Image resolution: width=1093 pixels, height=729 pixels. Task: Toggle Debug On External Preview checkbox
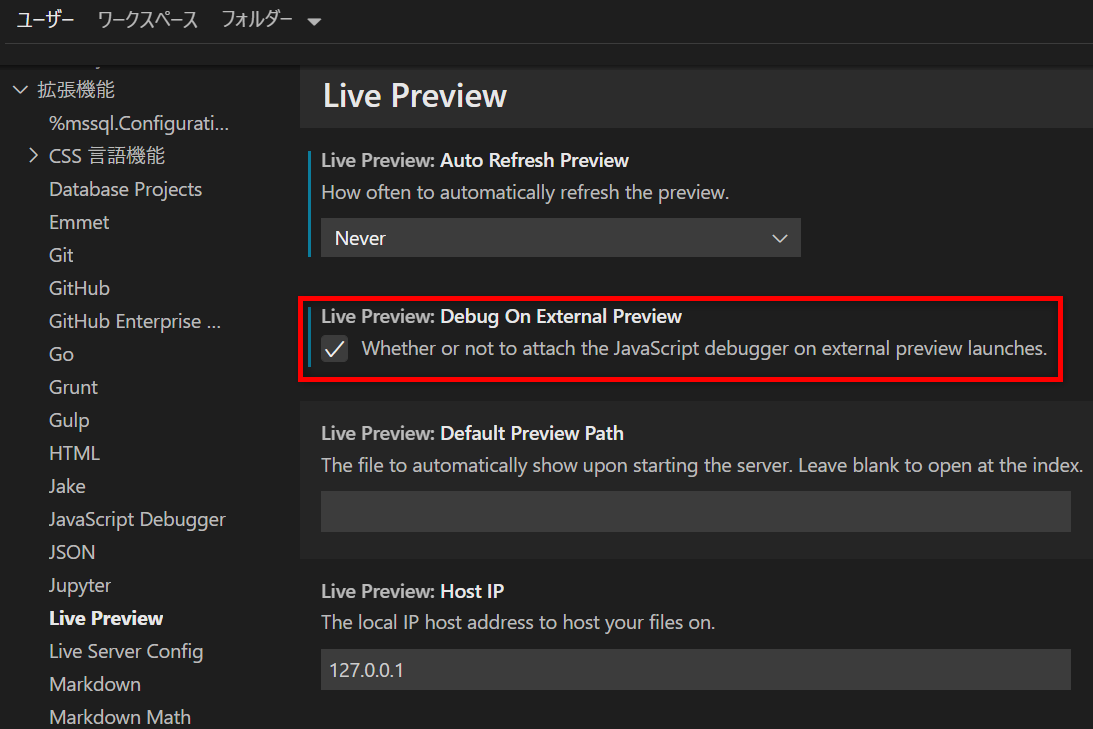point(335,349)
